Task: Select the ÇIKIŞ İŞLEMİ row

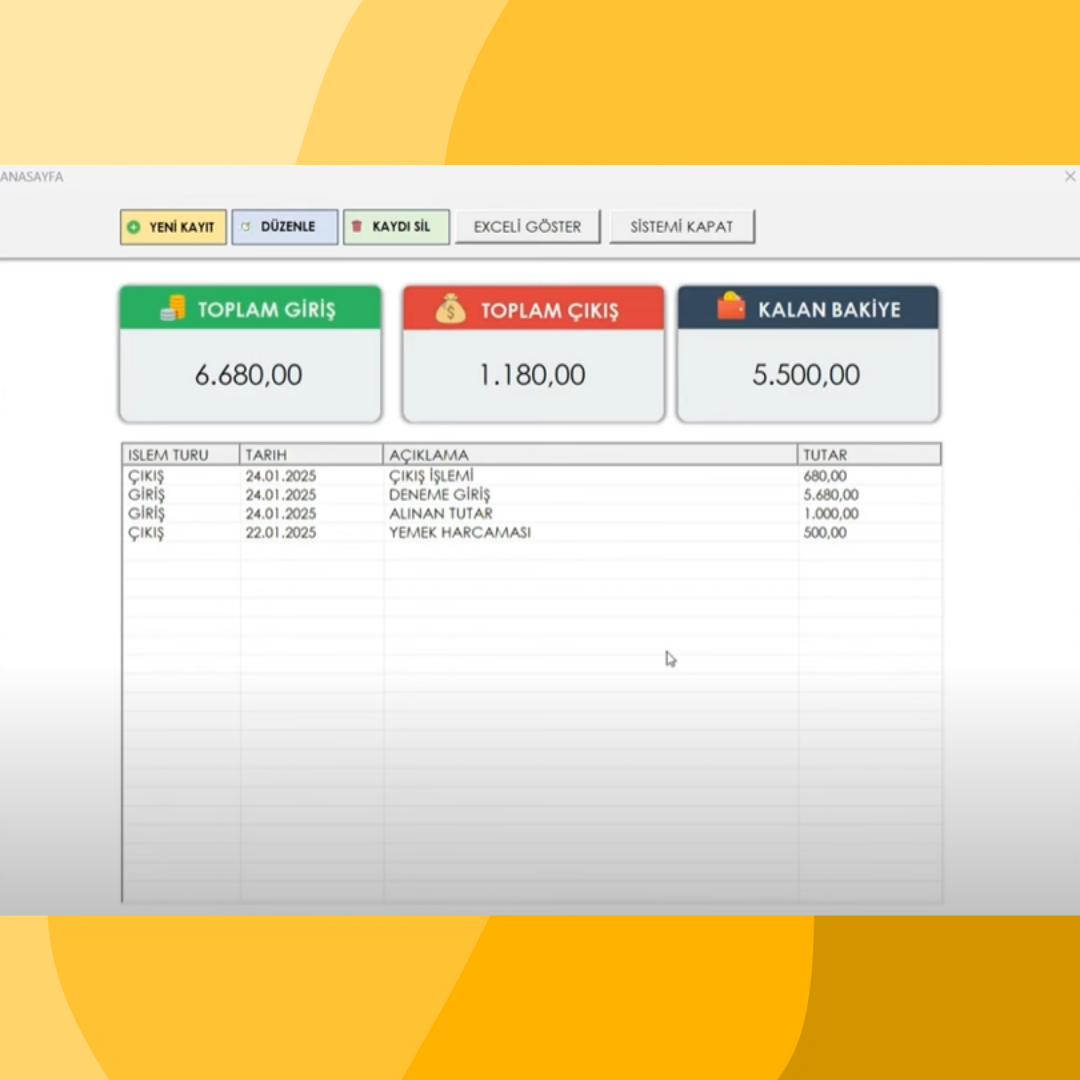Action: [x=431, y=476]
